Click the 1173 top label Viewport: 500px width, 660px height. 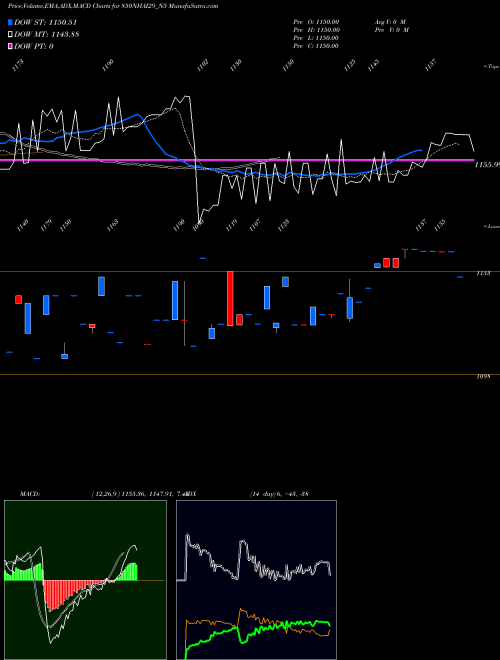click(18, 65)
